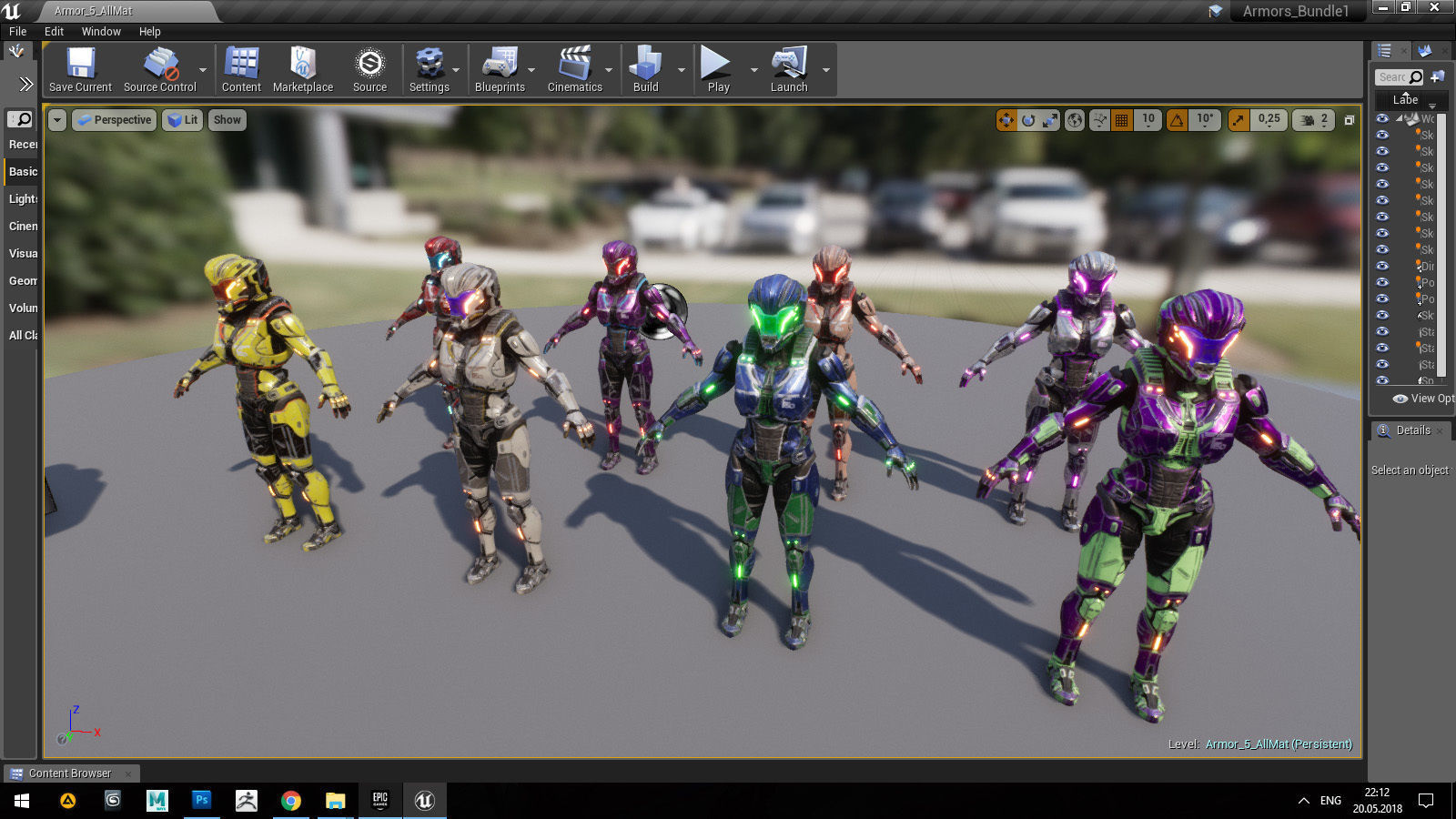The width and height of the screenshot is (1456, 819).
Task: Click the Perspective view button
Action: [114, 120]
